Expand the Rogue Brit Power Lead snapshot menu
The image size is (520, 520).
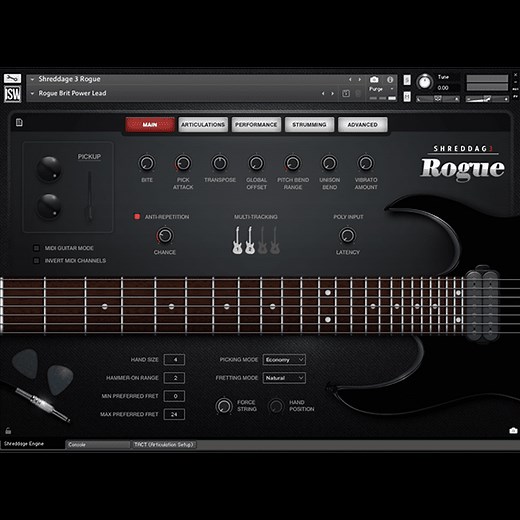tap(32, 94)
